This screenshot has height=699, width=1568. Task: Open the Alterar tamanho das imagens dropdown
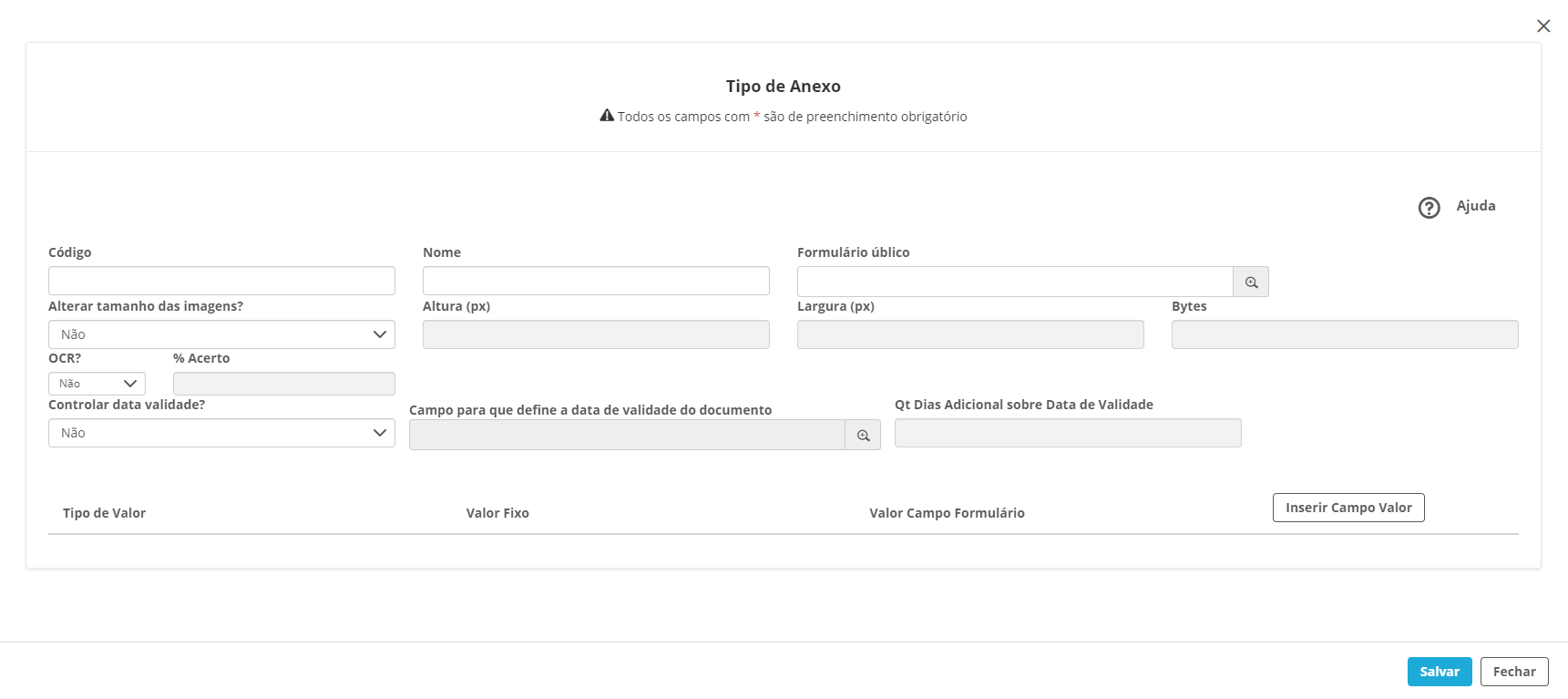pos(221,334)
